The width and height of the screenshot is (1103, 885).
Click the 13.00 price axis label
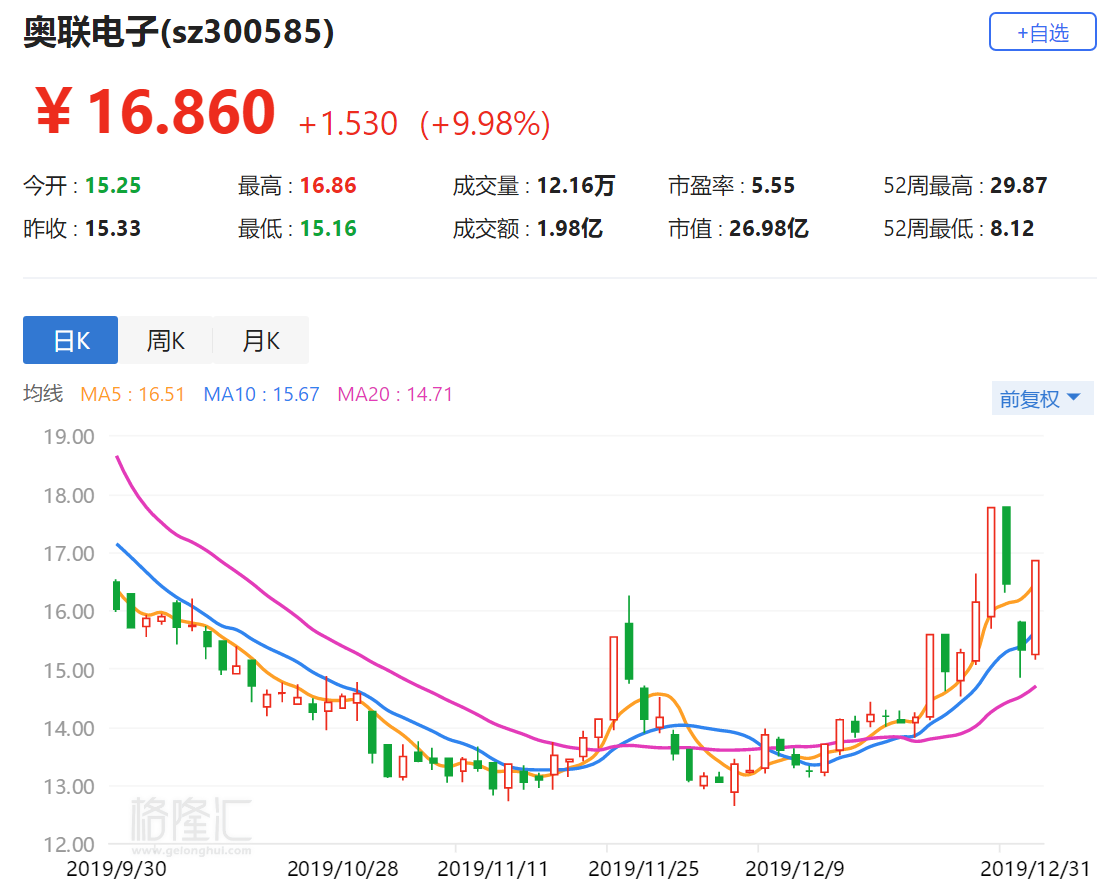[x=69, y=787]
